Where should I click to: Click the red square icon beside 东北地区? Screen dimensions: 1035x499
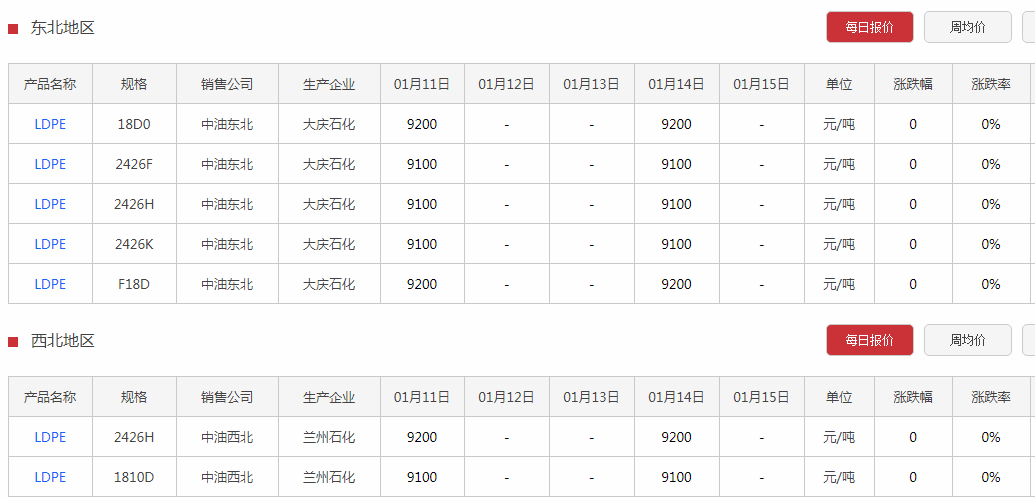pos(13,29)
